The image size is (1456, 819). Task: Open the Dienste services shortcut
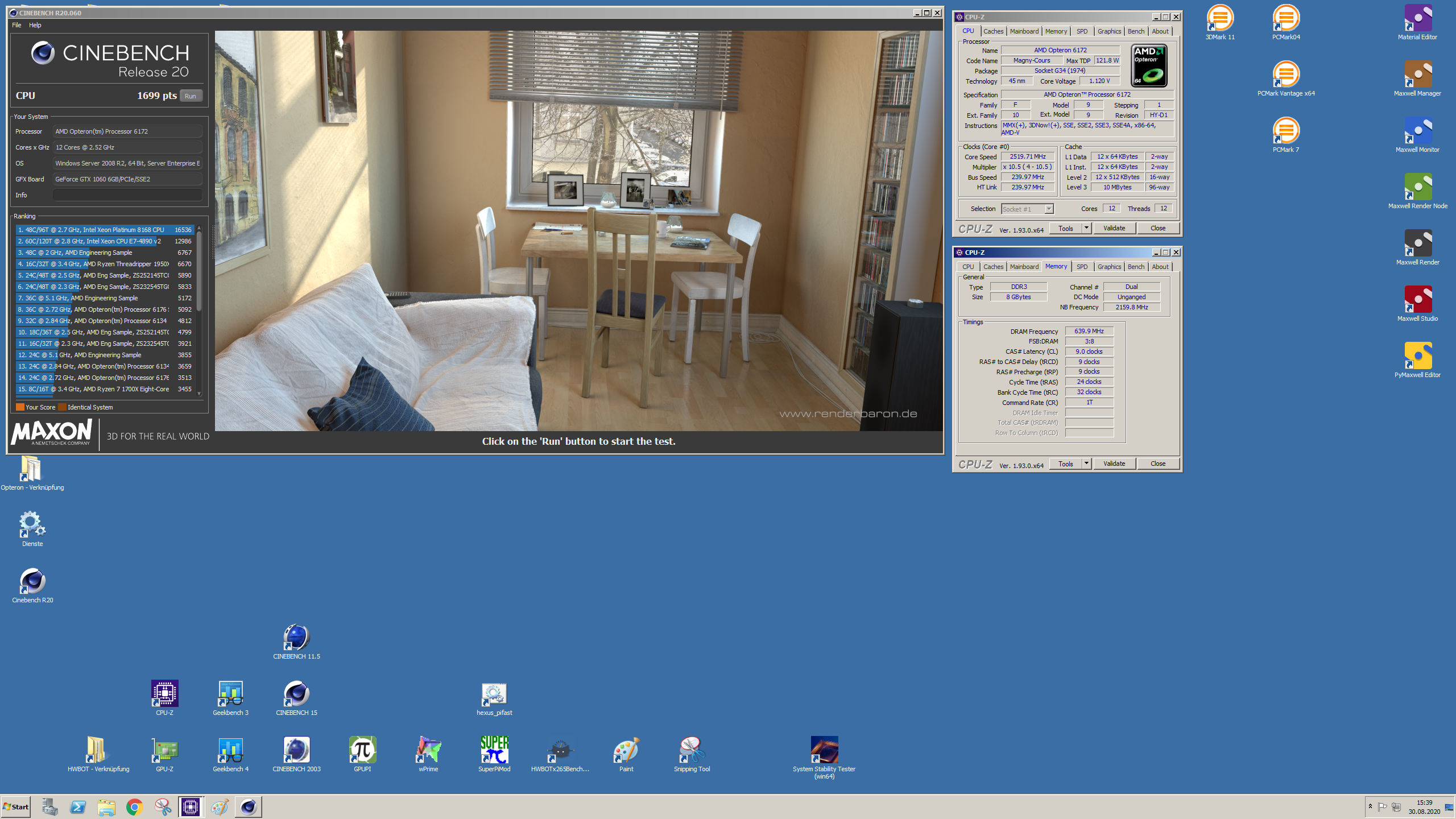click(x=32, y=530)
